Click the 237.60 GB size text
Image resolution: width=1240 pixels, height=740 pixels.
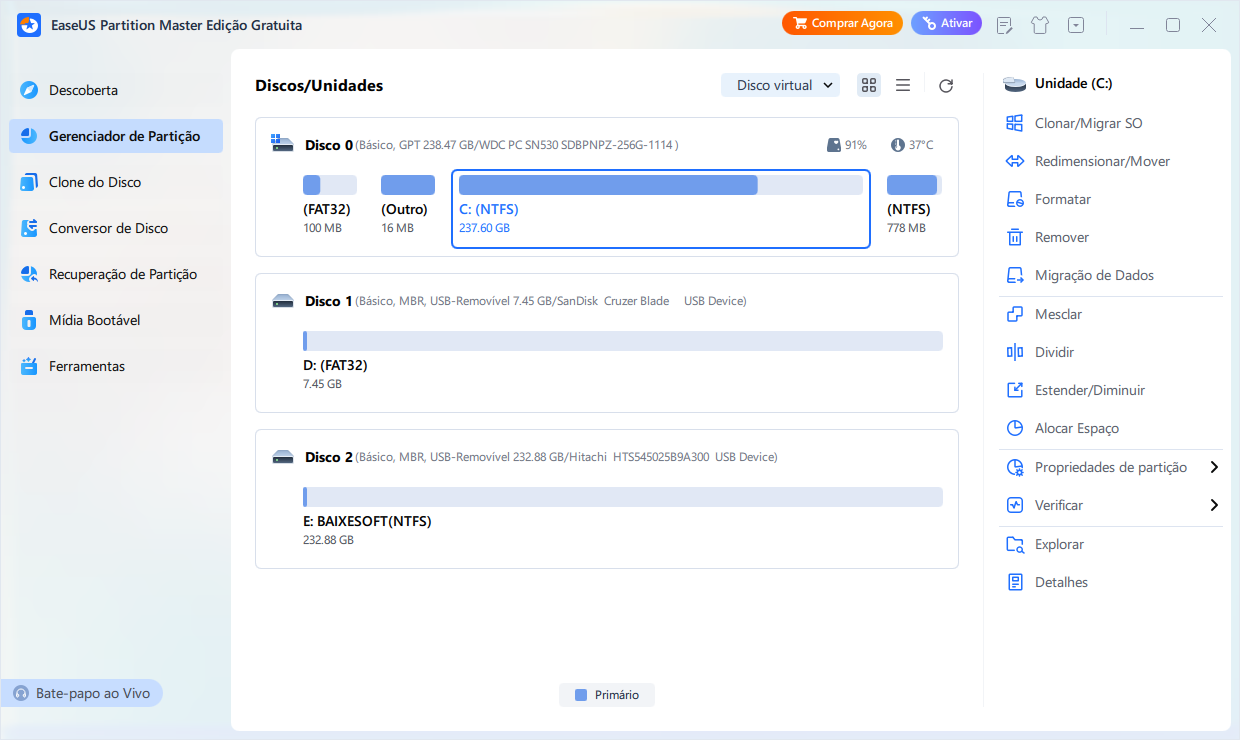(x=484, y=228)
